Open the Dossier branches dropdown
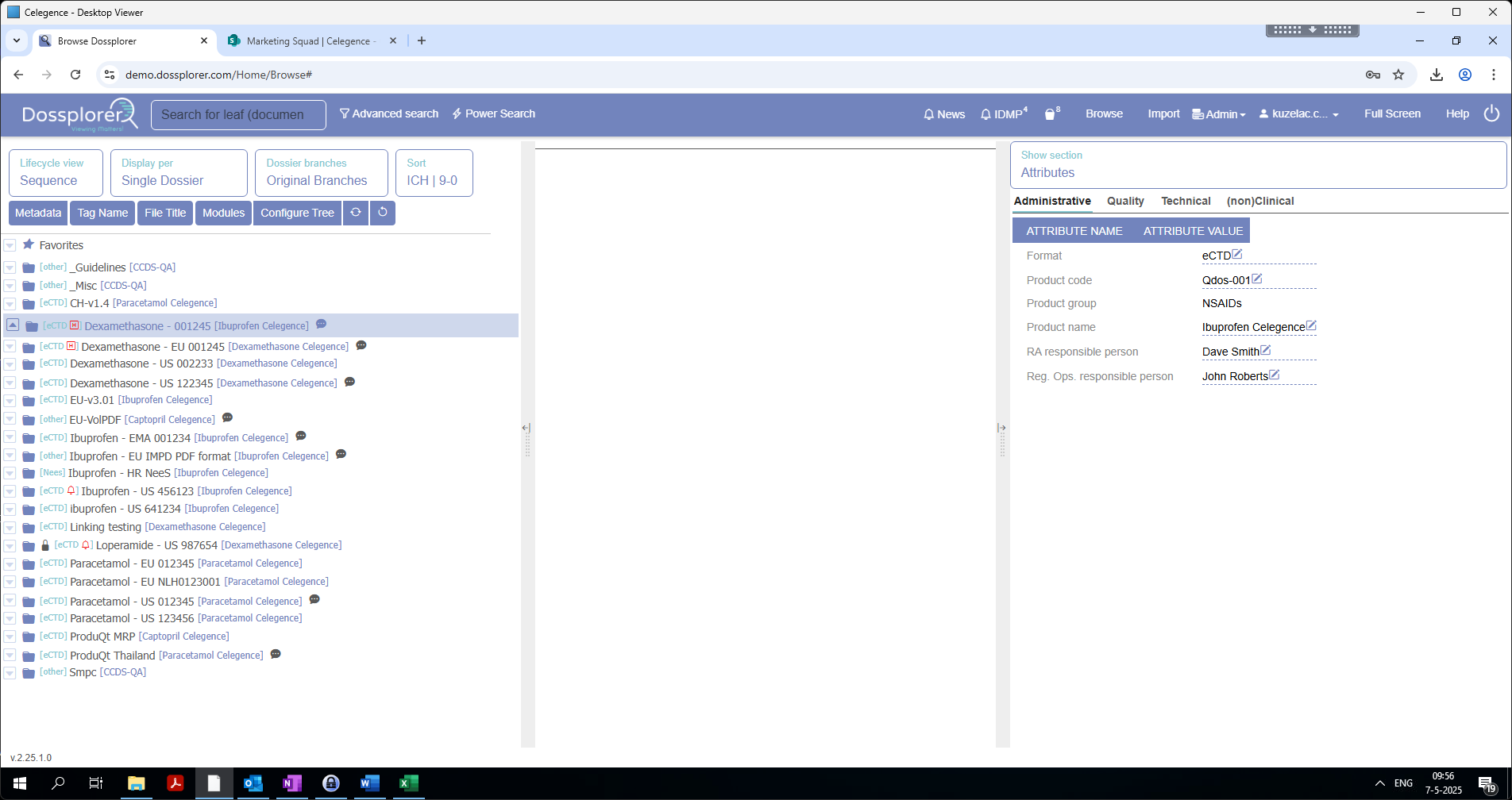The height and width of the screenshot is (800, 1512). pyautogui.click(x=321, y=173)
